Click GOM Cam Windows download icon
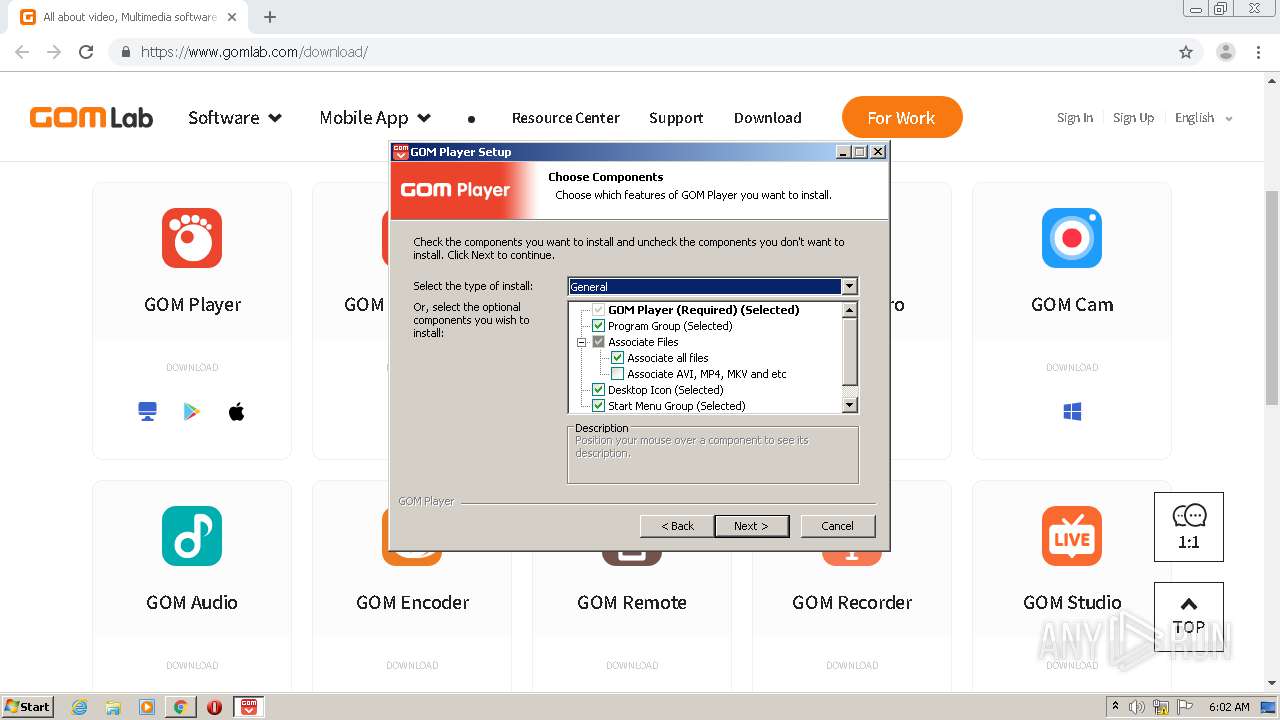Image resolution: width=1280 pixels, height=720 pixels. point(1072,412)
